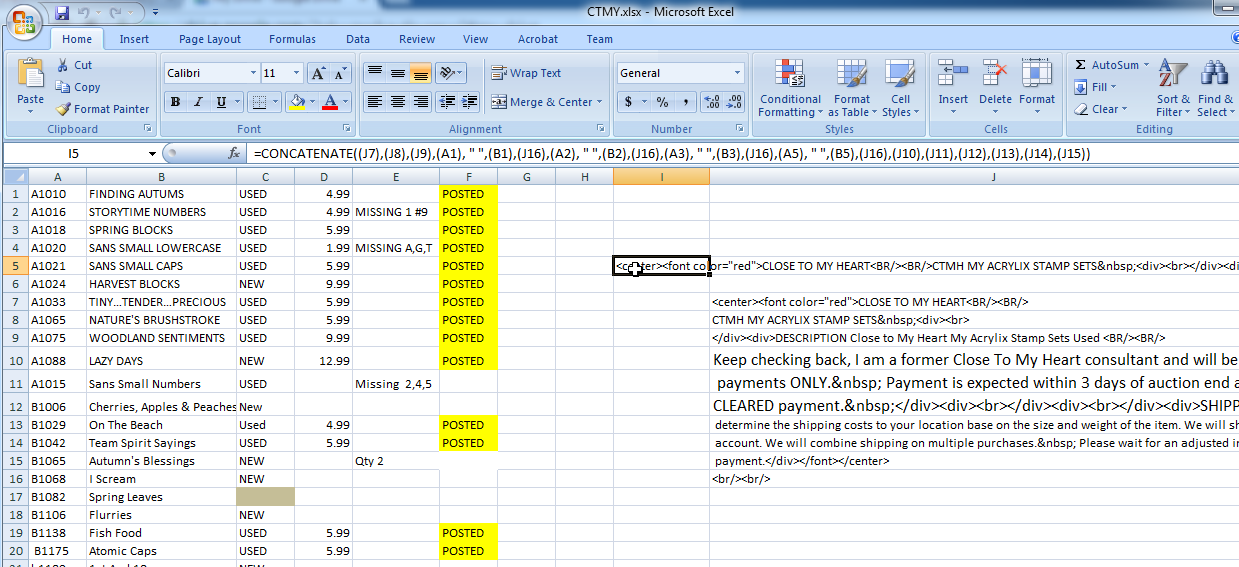Expand the AutoSum dropdown arrow
This screenshot has width=1239, height=567.
(x=1146, y=65)
